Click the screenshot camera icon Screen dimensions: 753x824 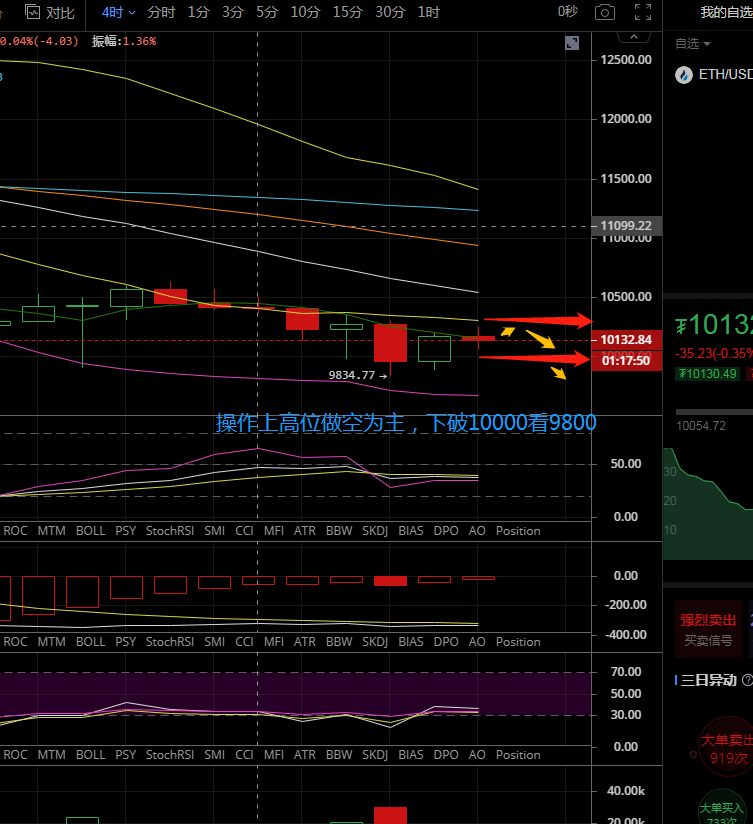tap(604, 12)
